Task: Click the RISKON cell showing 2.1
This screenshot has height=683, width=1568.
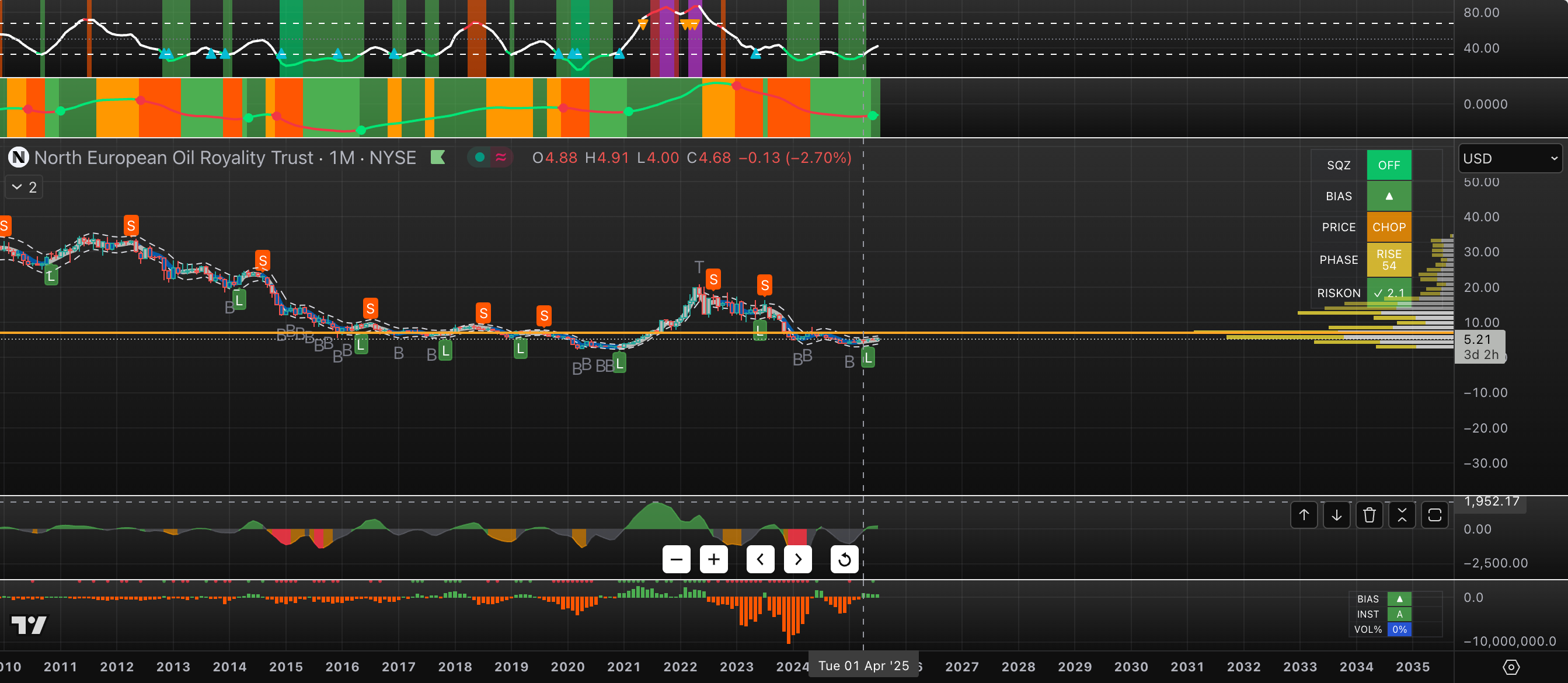Action: (1389, 293)
